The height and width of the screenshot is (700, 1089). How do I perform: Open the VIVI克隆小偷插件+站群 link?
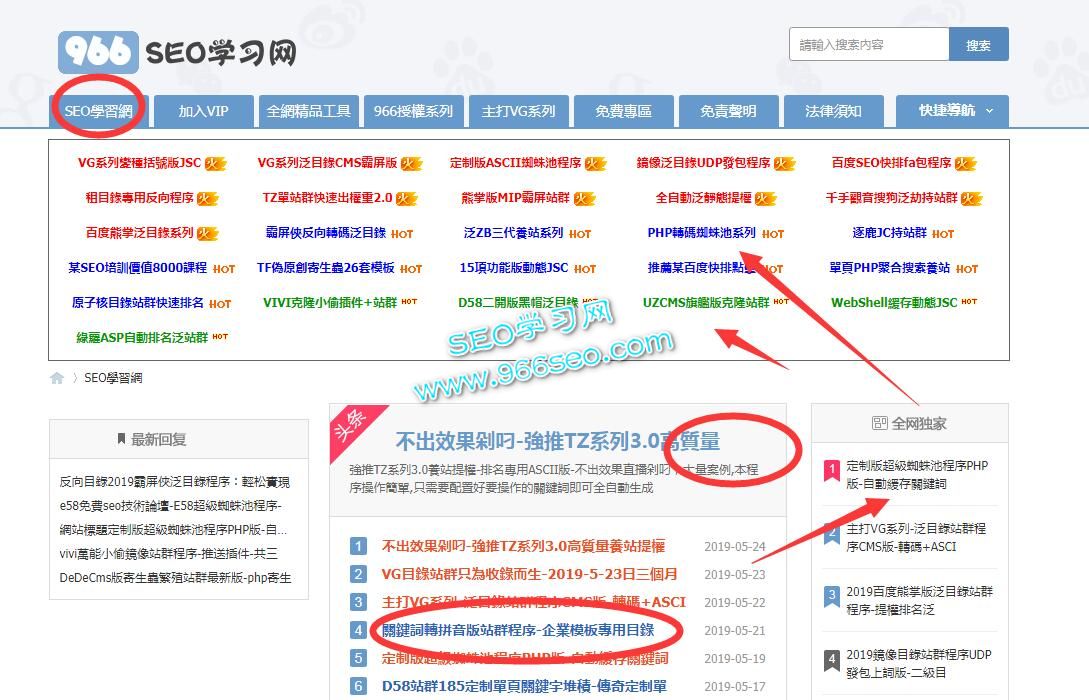[x=330, y=303]
